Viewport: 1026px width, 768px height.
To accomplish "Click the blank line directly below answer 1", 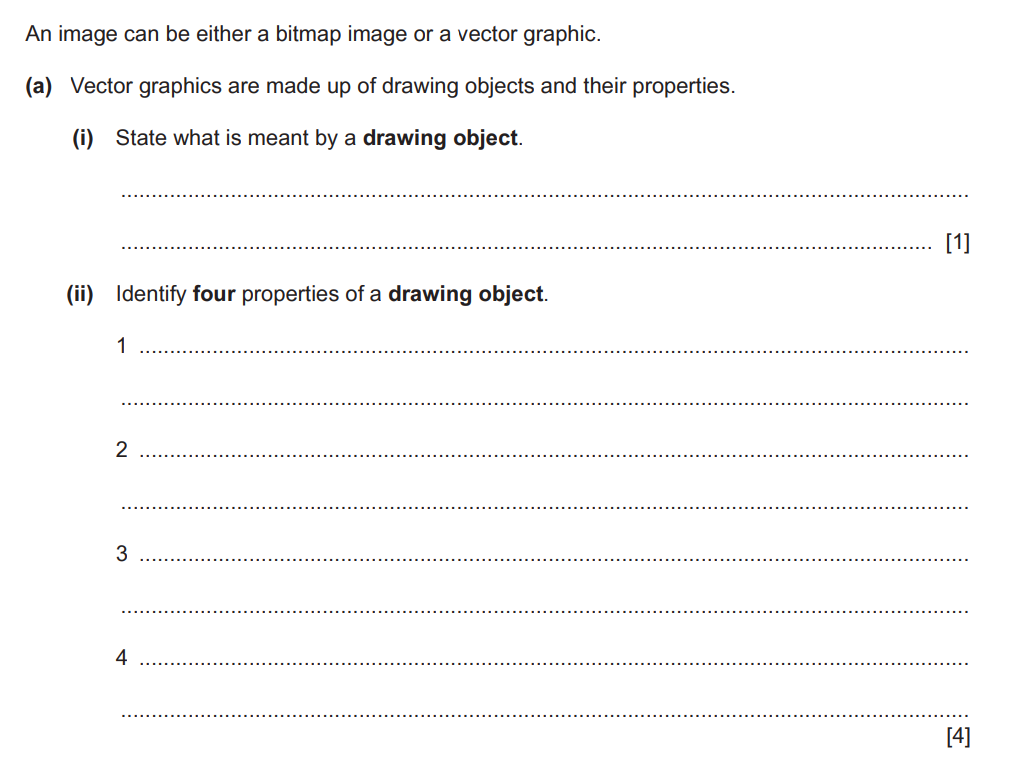I will tap(544, 403).
